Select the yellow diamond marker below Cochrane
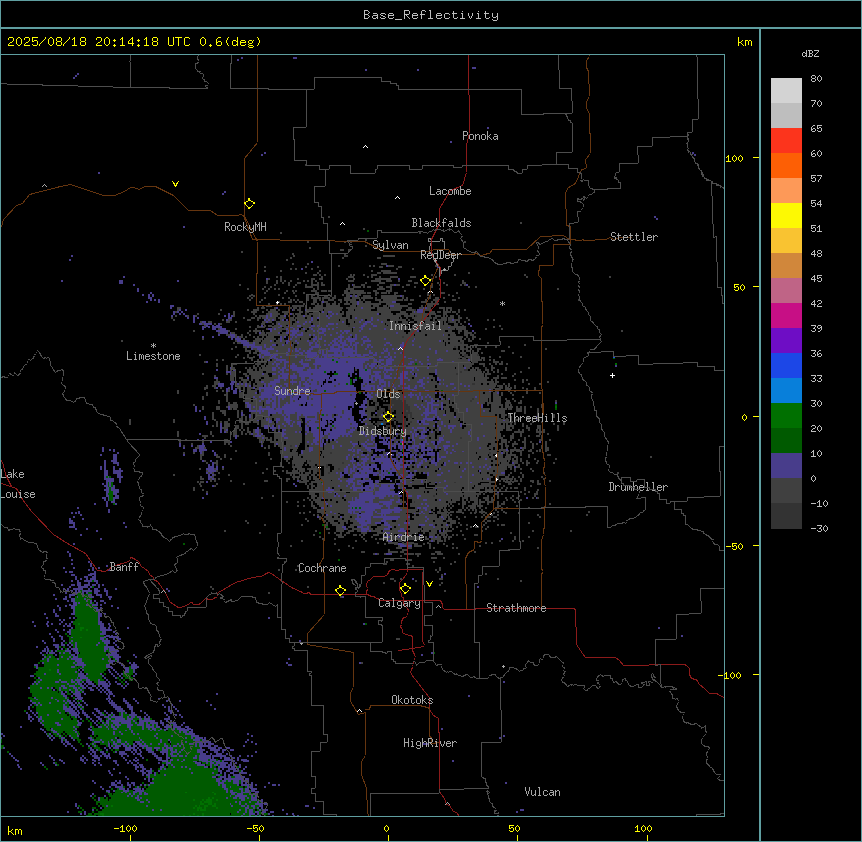This screenshot has height=842, width=862. pos(341,591)
